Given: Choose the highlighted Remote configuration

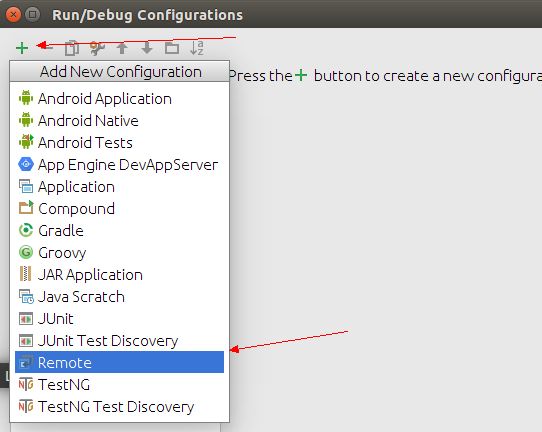Looking at the screenshot, I should click(x=119, y=362).
